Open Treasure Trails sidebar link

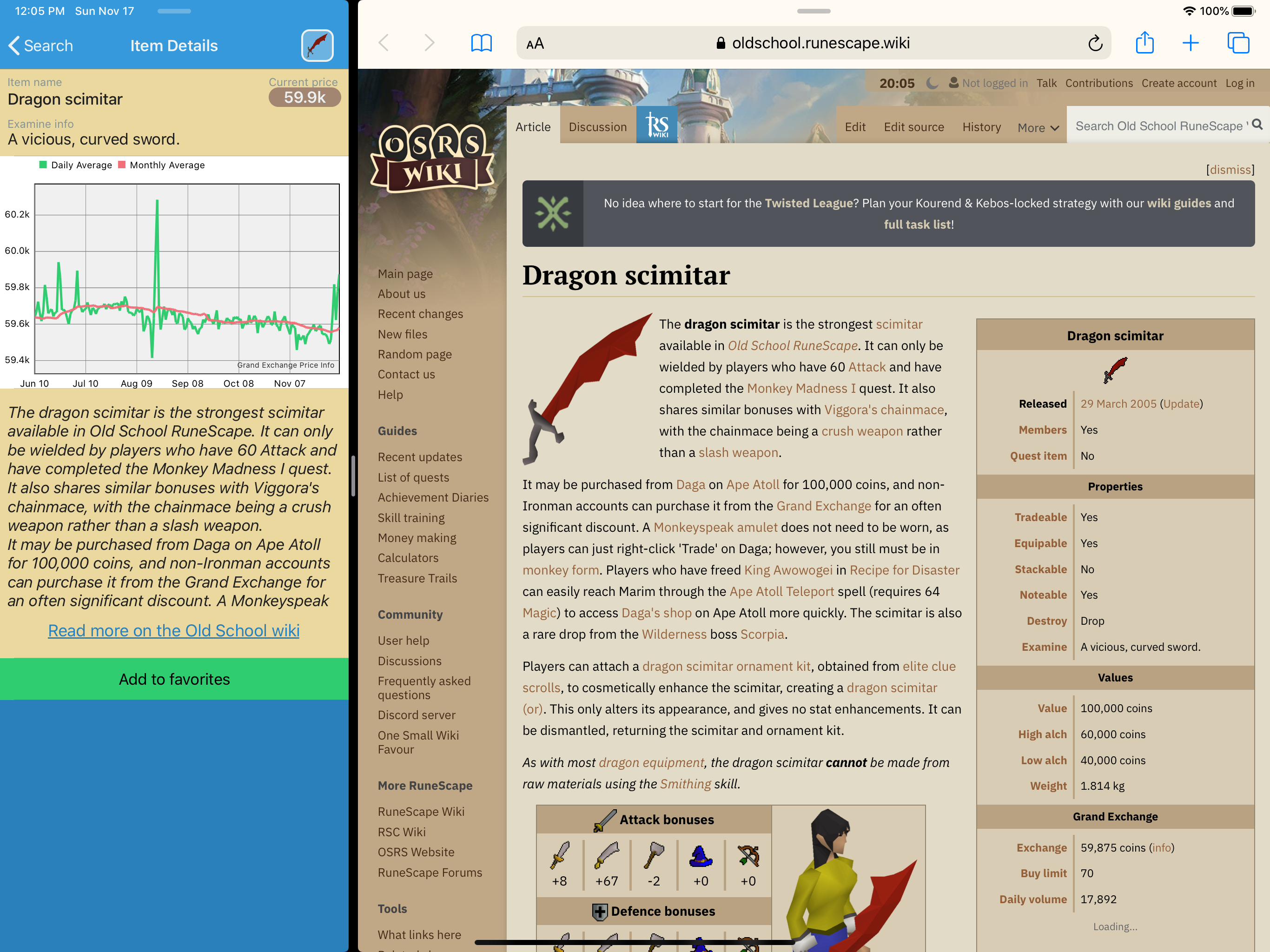click(x=417, y=578)
